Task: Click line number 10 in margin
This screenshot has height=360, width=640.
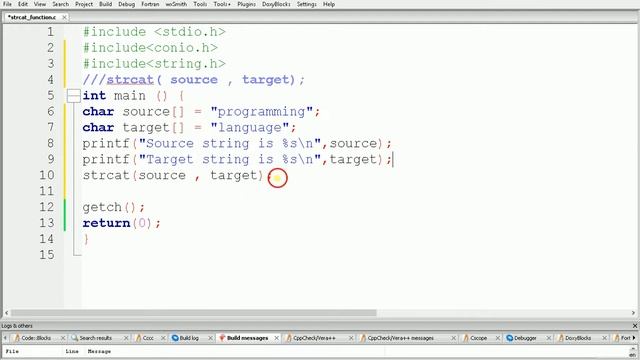Action: (47, 175)
